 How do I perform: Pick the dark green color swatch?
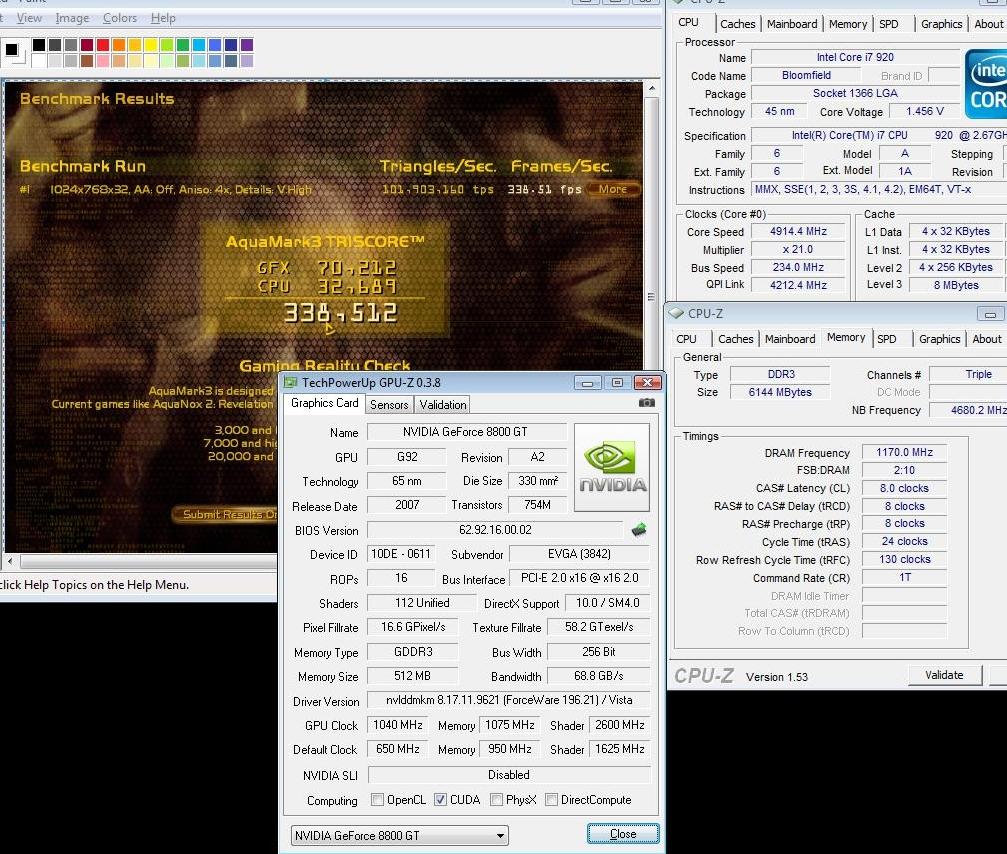click(183, 44)
